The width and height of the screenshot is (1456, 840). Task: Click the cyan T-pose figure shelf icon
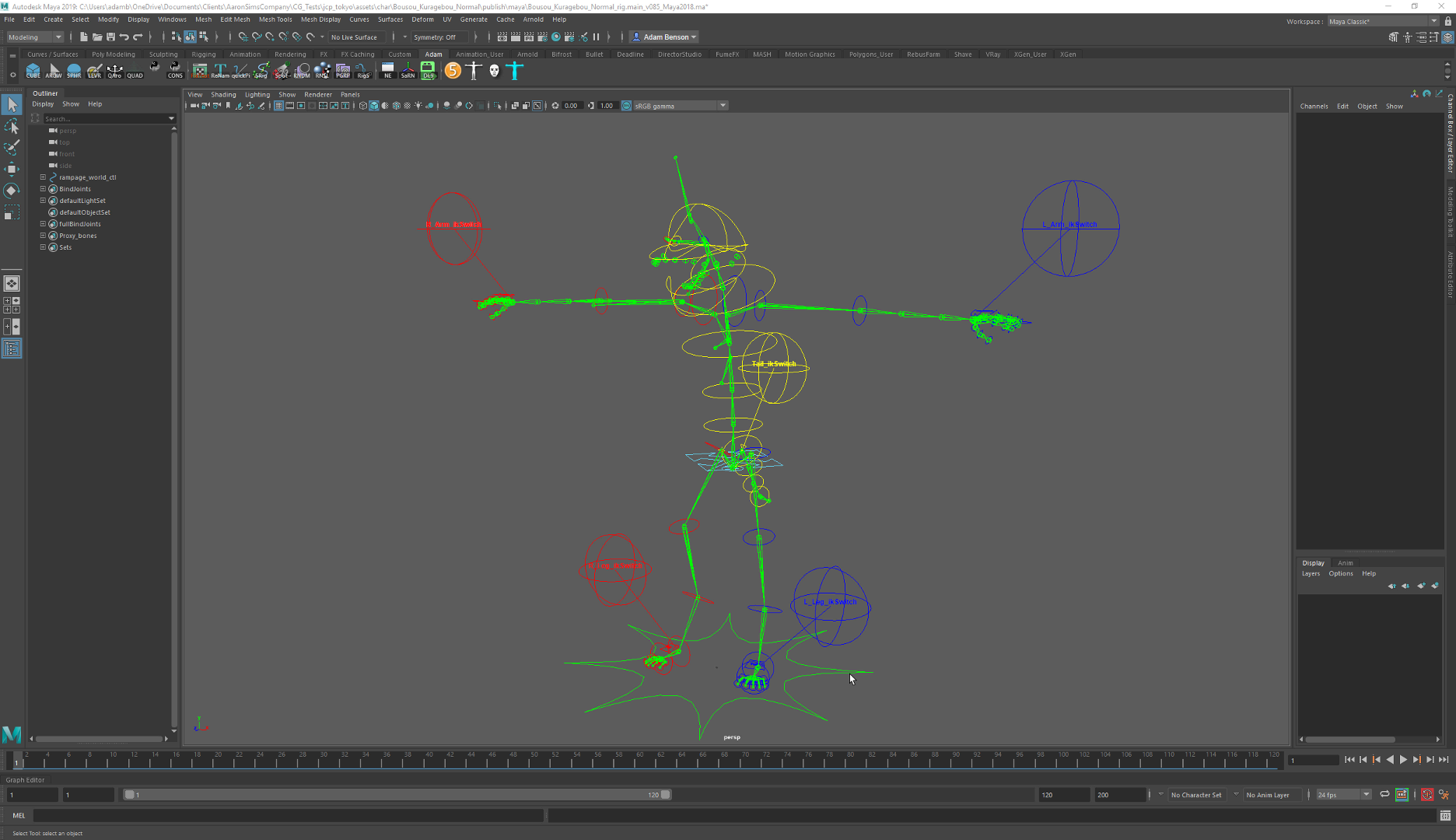click(514, 71)
